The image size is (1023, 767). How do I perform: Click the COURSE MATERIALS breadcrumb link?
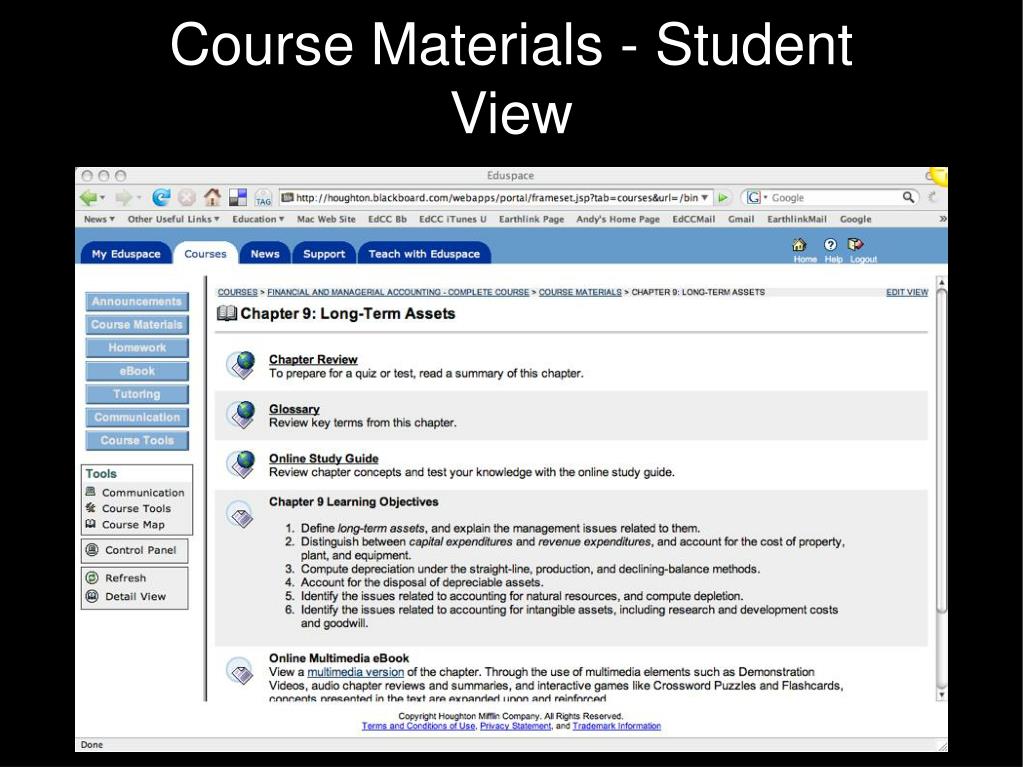[580, 292]
